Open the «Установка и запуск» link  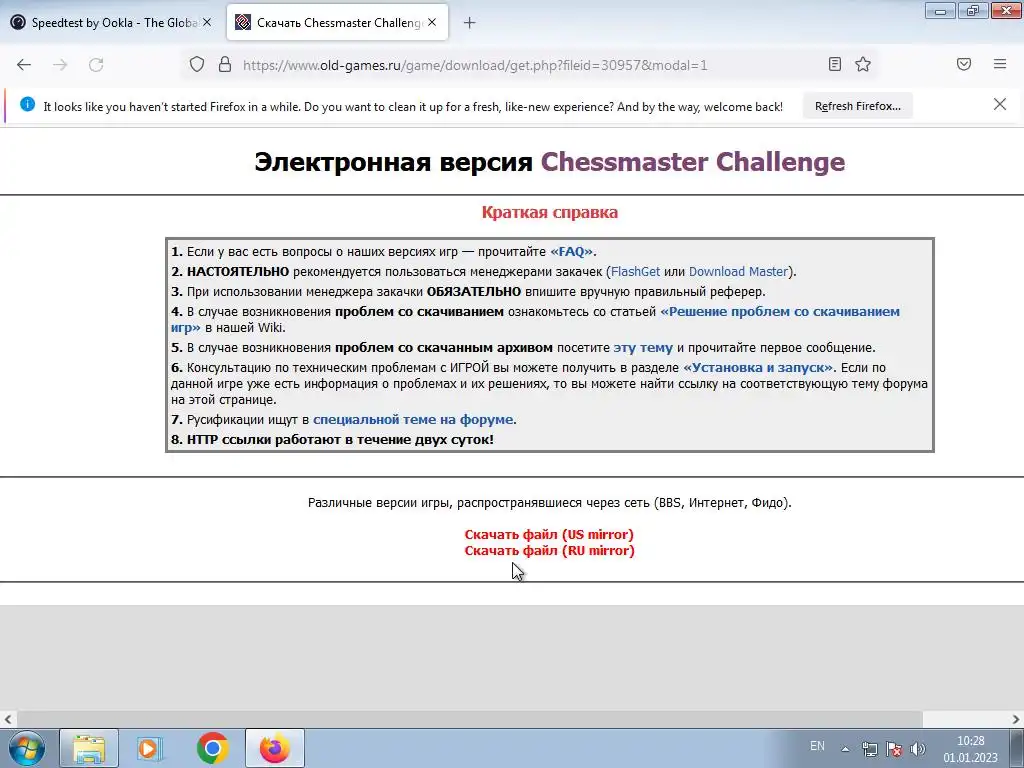(758, 368)
